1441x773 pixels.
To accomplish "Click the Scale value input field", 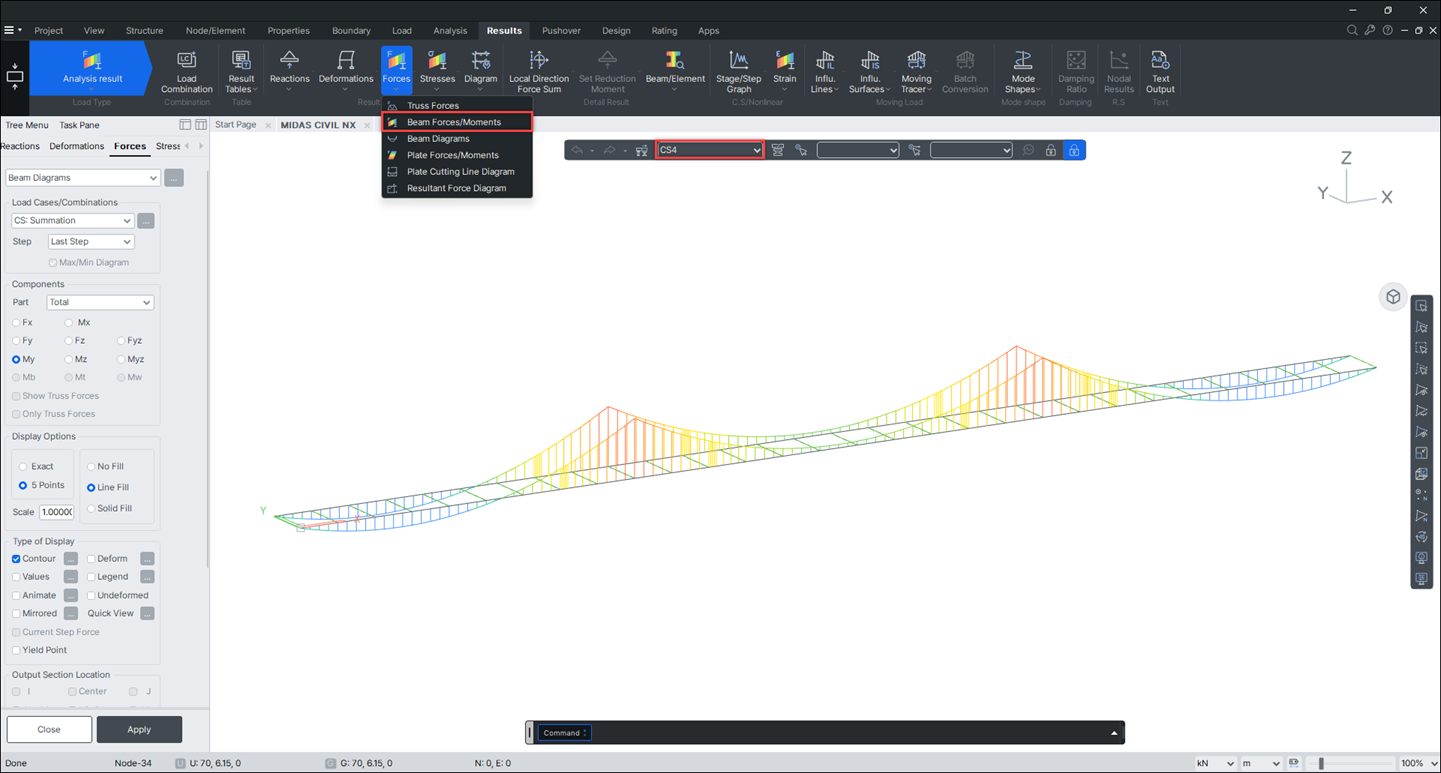I will (56, 512).
